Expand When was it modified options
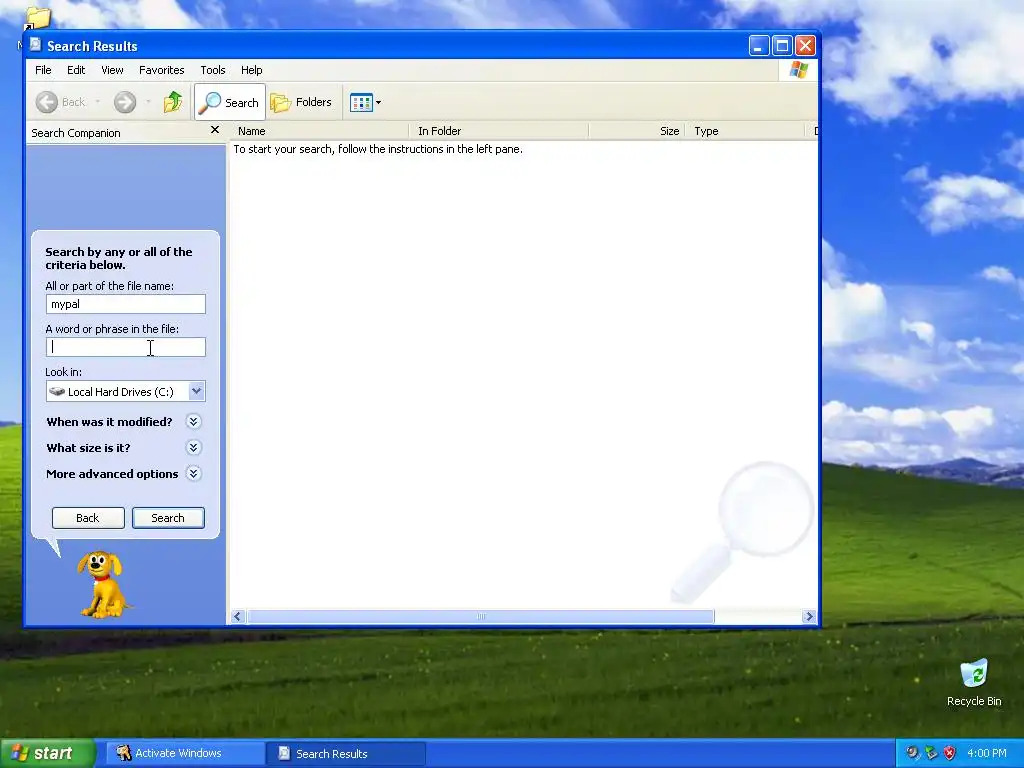 click(193, 421)
